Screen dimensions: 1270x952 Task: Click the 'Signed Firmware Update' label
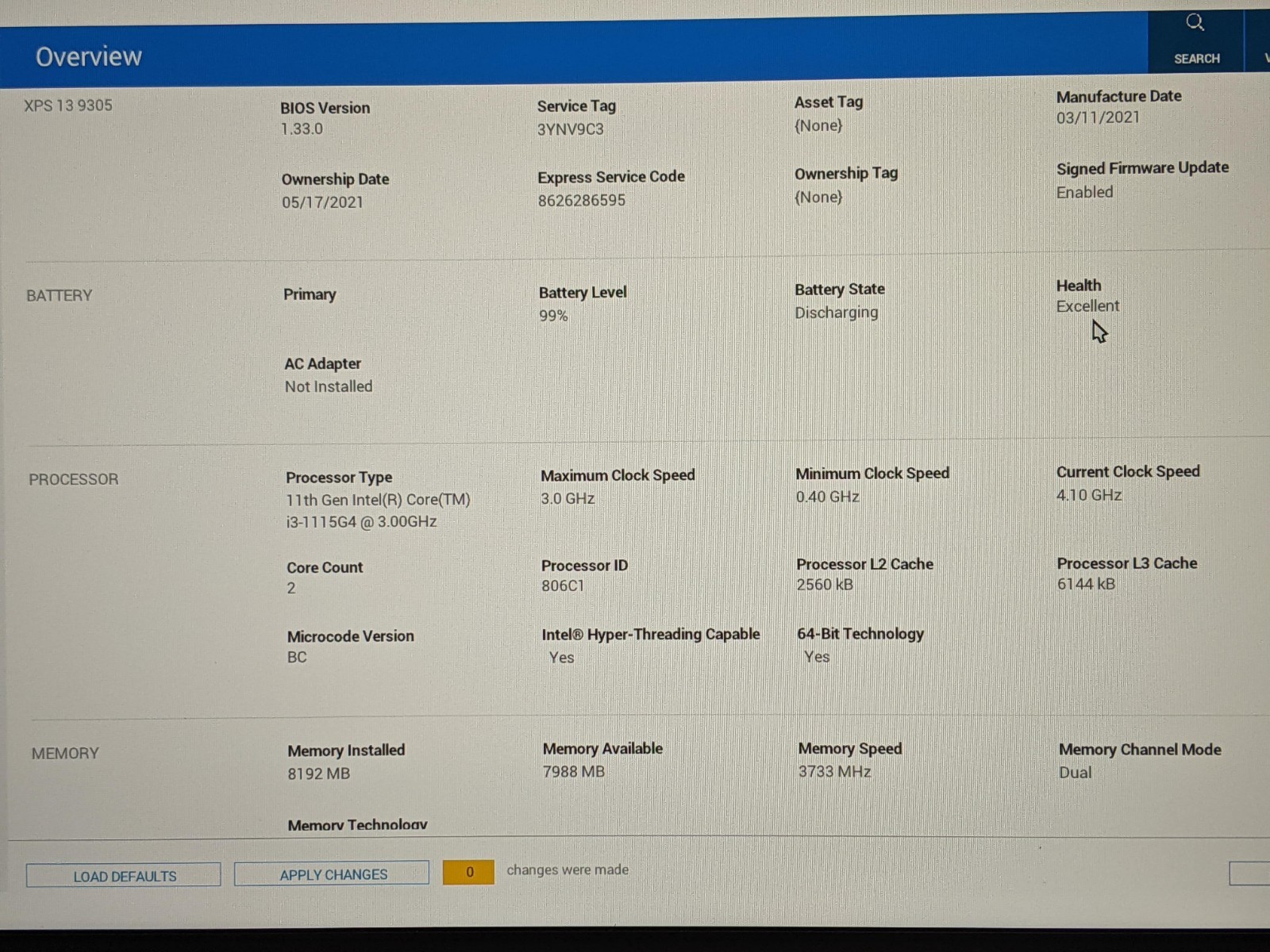pos(1142,168)
